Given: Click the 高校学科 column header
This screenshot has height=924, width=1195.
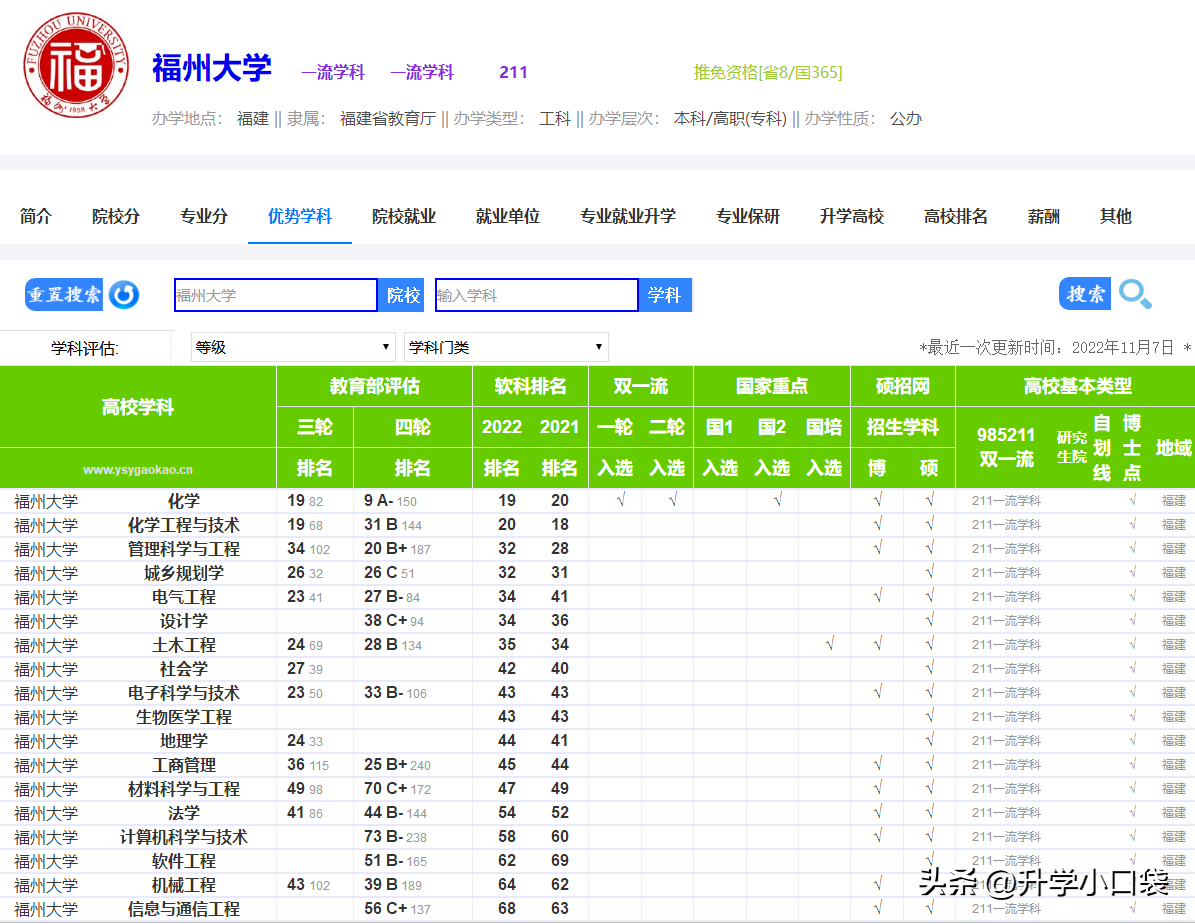Looking at the screenshot, I should (138, 406).
